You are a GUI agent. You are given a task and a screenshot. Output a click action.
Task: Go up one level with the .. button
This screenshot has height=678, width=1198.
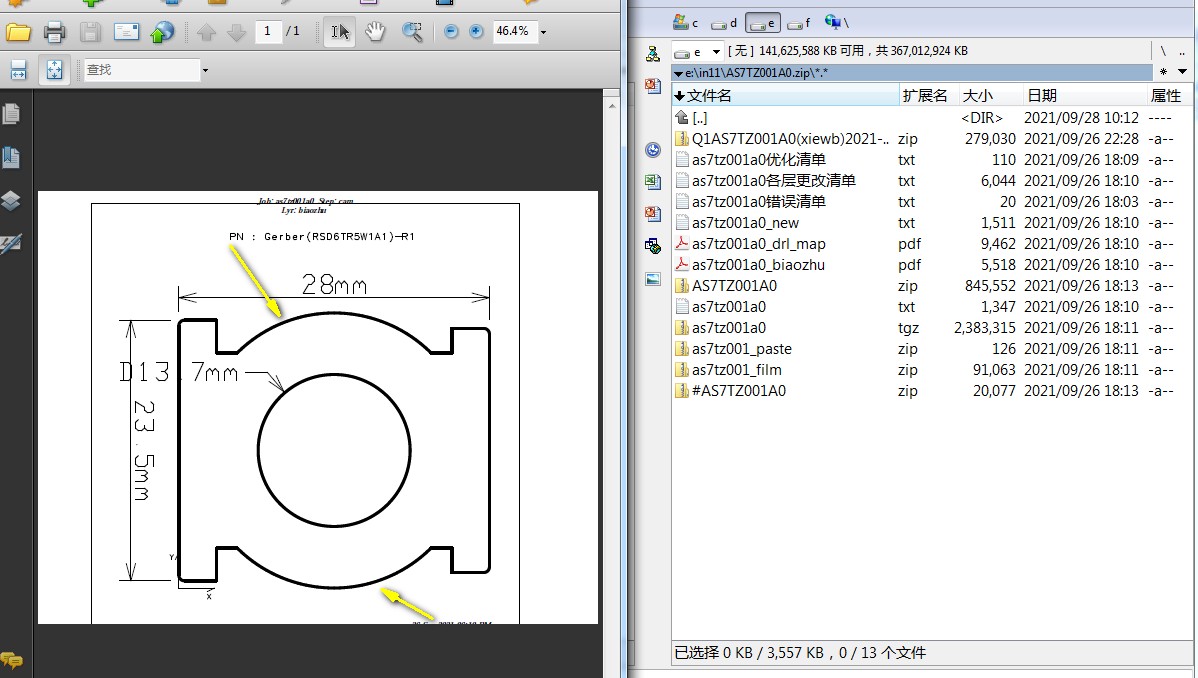click(x=1182, y=51)
